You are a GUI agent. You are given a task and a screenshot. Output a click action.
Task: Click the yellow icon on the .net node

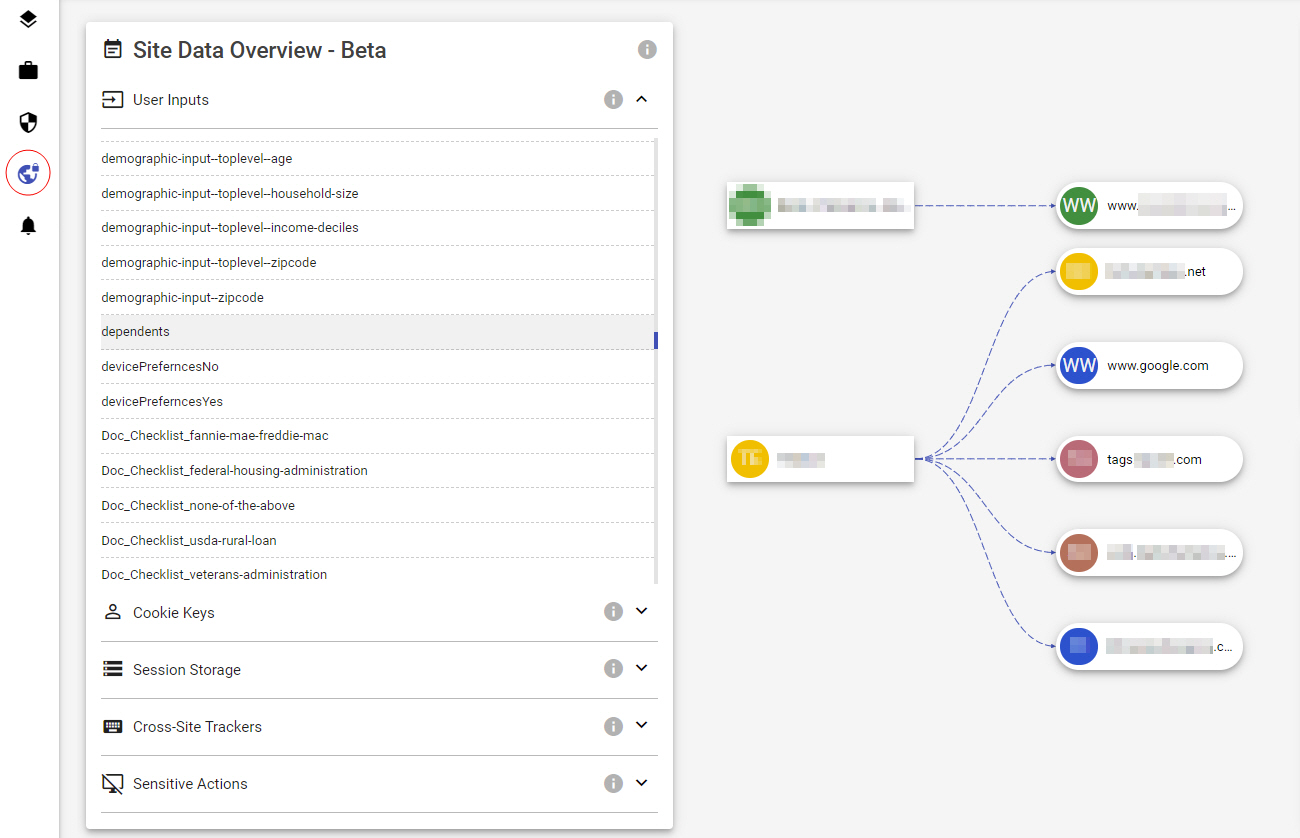pyautogui.click(x=1080, y=271)
